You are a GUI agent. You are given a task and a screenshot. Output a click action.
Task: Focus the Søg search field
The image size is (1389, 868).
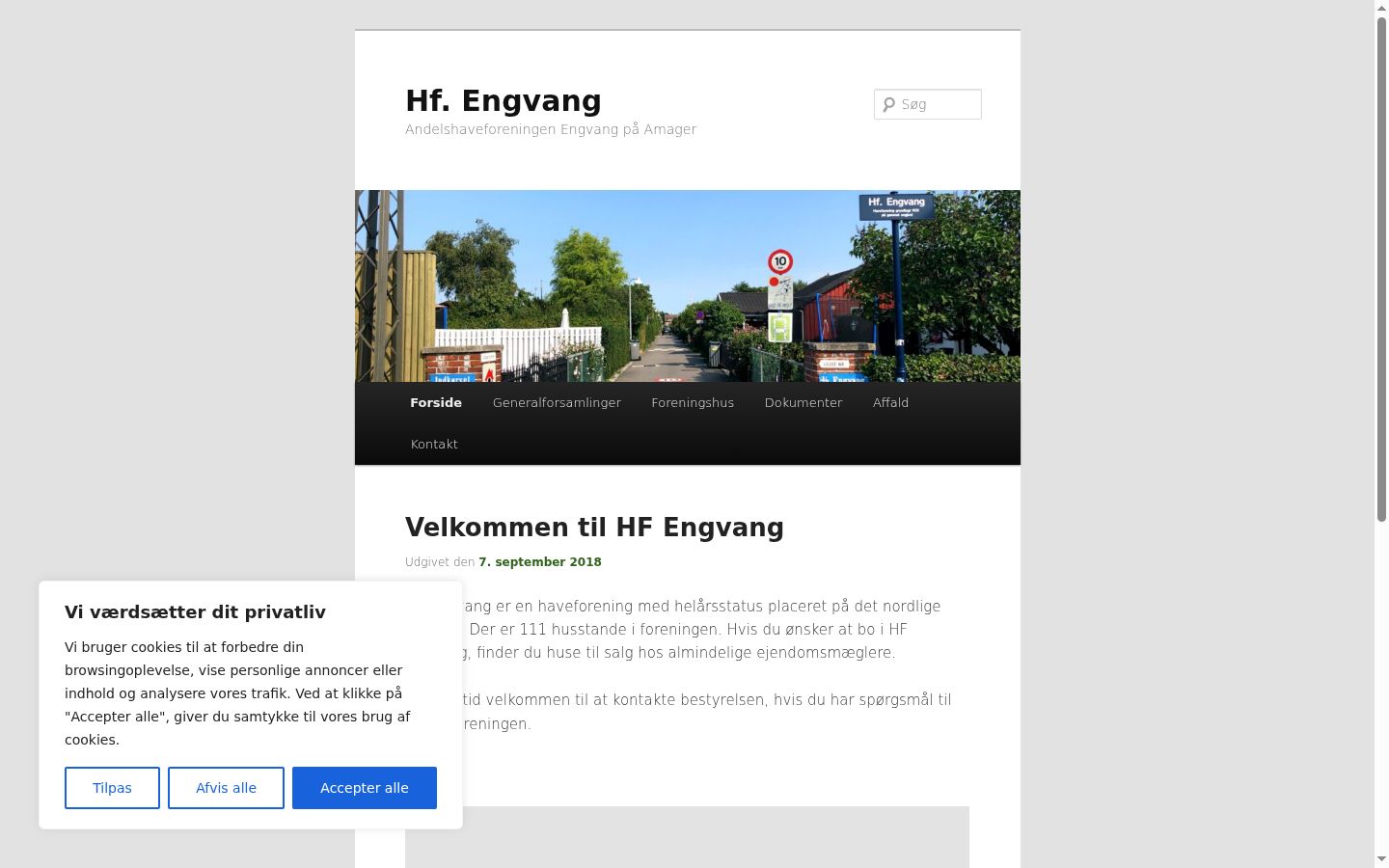[928, 104]
